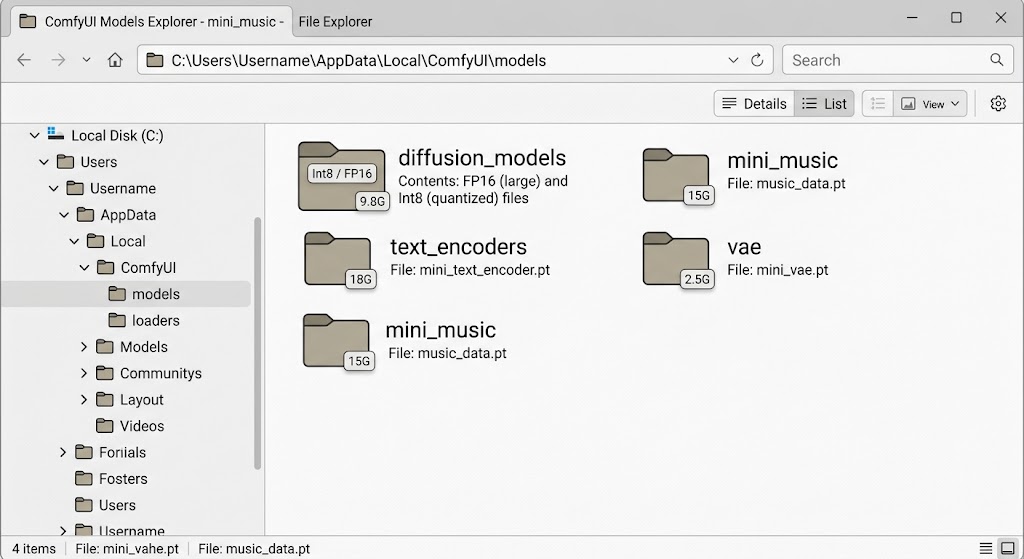Image resolution: width=1024 pixels, height=559 pixels.
Task: Click the bulleted list layout icon
Action: 878,104
